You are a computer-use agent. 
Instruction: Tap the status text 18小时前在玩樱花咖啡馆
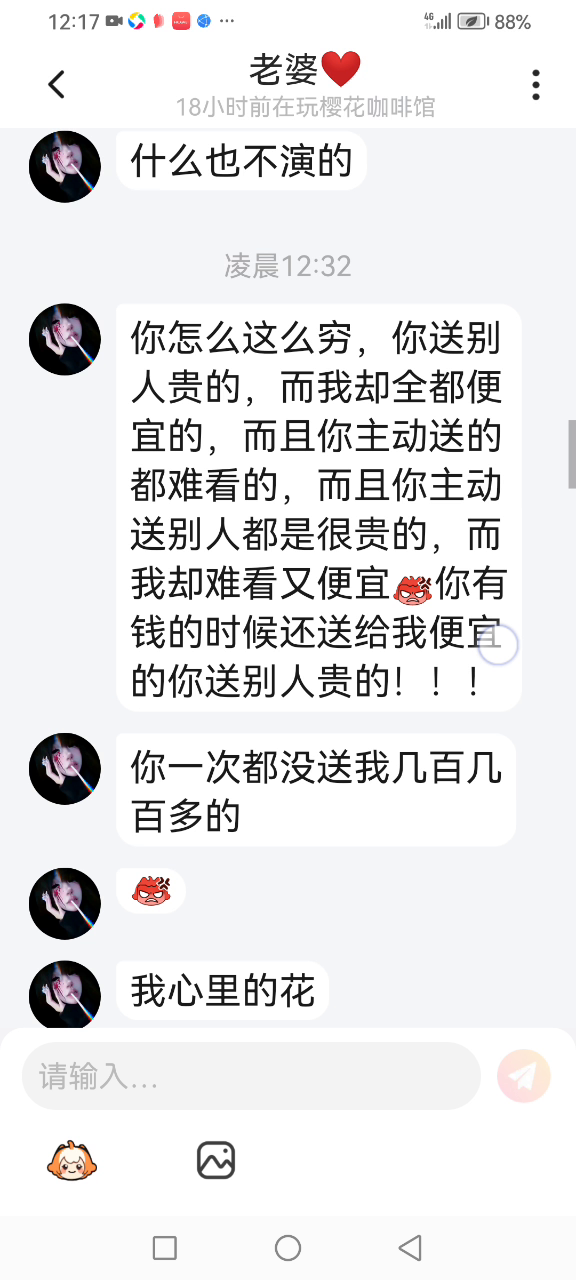305,106
